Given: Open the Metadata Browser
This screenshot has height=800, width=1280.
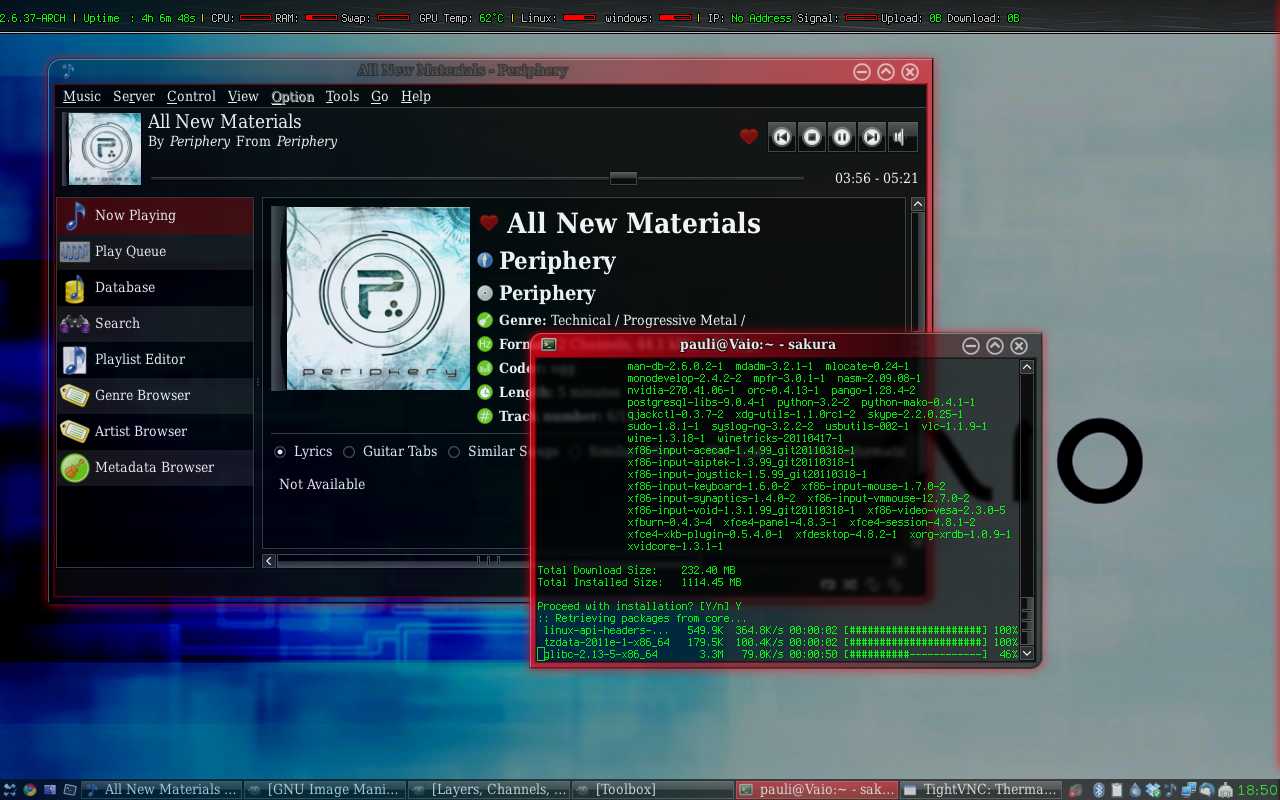Looking at the screenshot, I should click(x=155, y=467).
